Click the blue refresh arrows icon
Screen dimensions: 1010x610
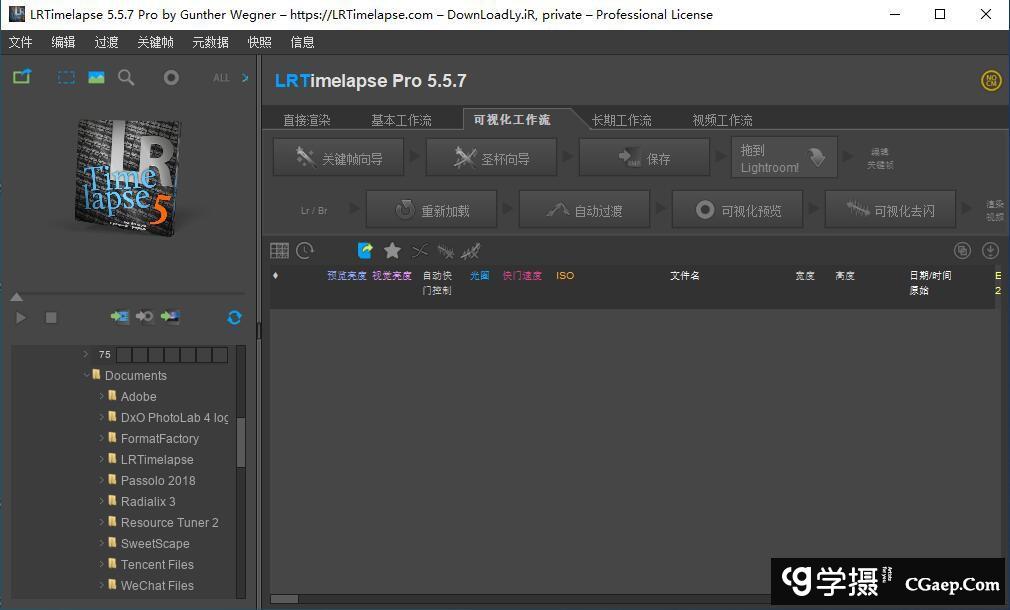click(234, 317)
